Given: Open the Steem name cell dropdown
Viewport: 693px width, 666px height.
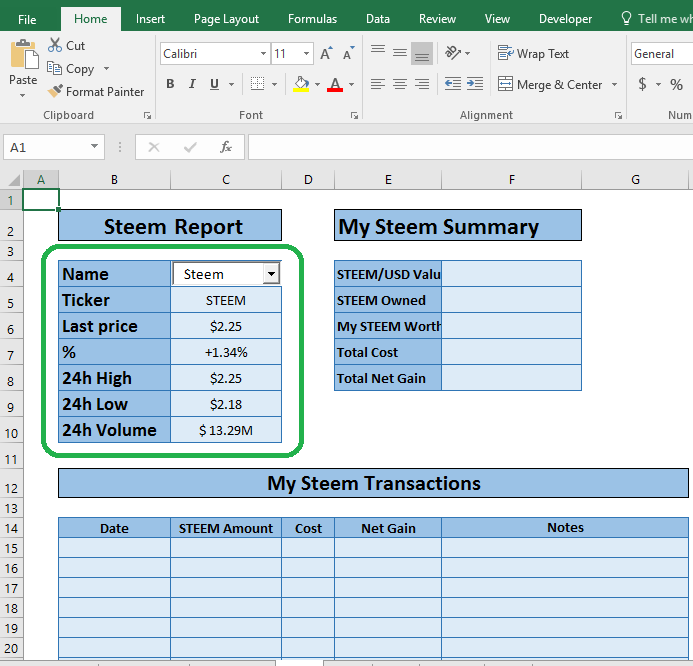Looking at the screenshot, I should click(x=271, y=274).
